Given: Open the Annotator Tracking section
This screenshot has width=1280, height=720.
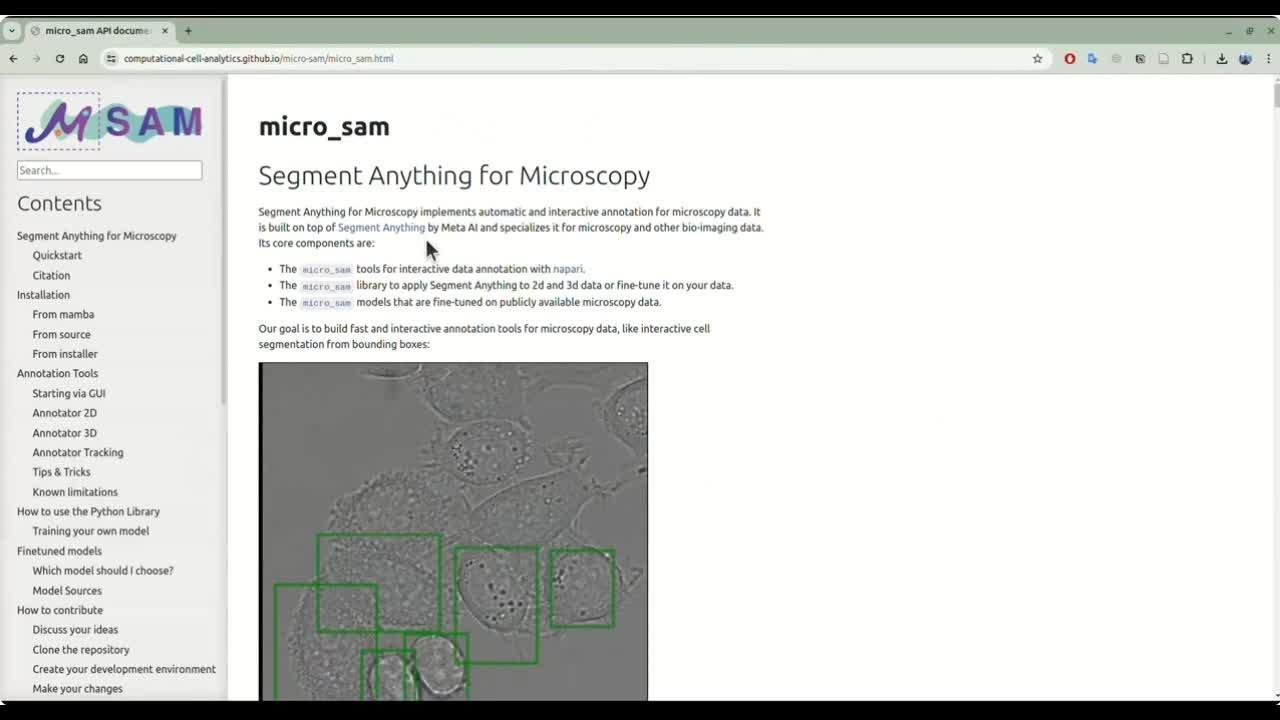Looking at the screenshot, I should (78, 452).
